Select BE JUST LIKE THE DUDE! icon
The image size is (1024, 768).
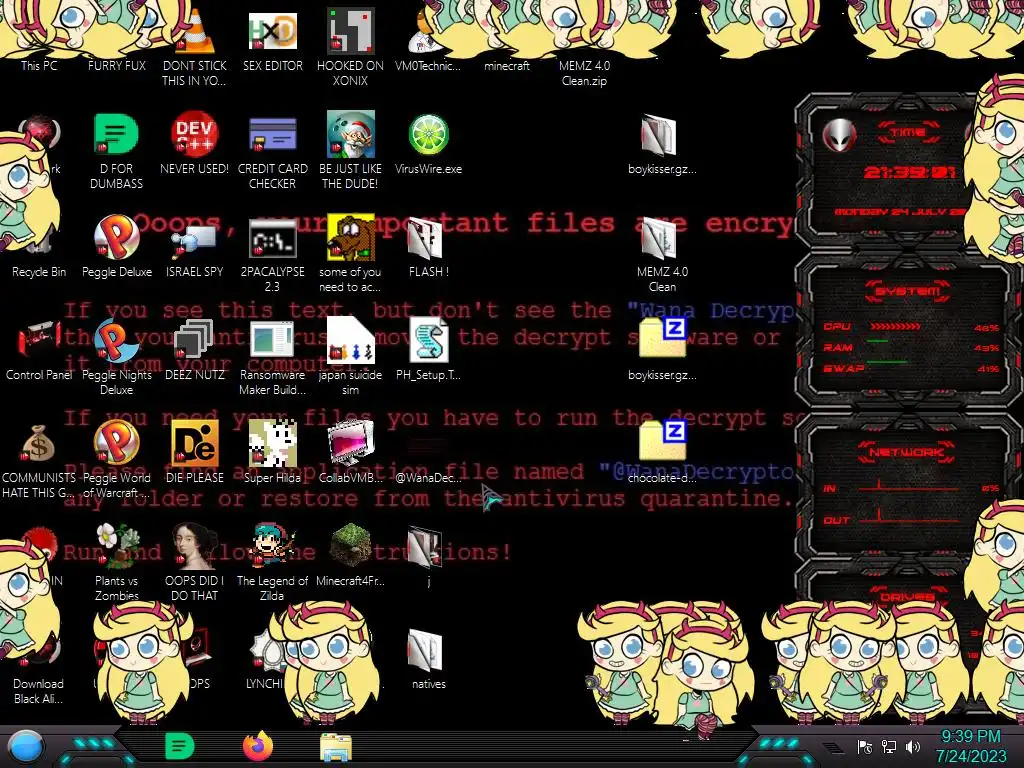tap(351, 134)
